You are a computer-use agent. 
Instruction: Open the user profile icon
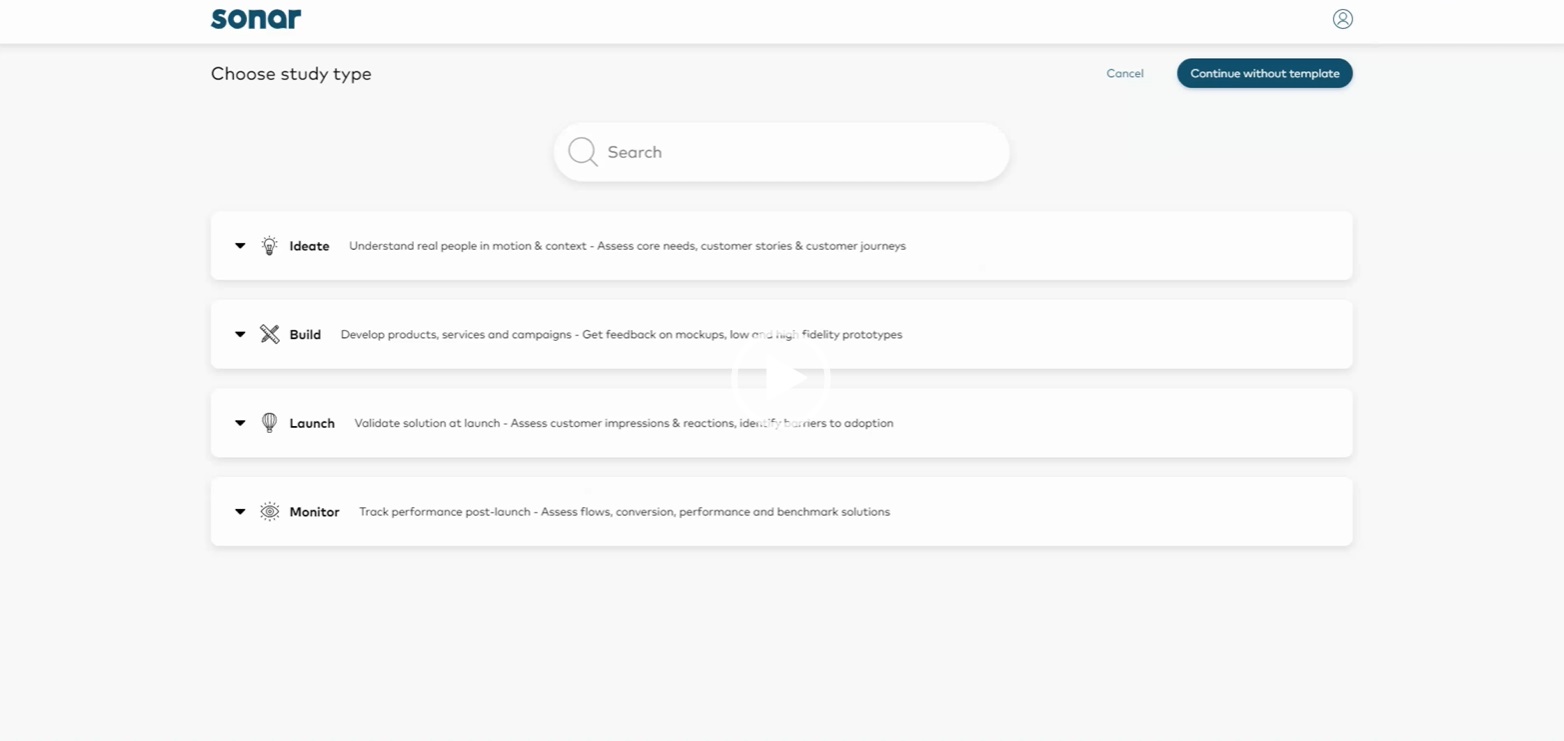(x=1342, y=19)
